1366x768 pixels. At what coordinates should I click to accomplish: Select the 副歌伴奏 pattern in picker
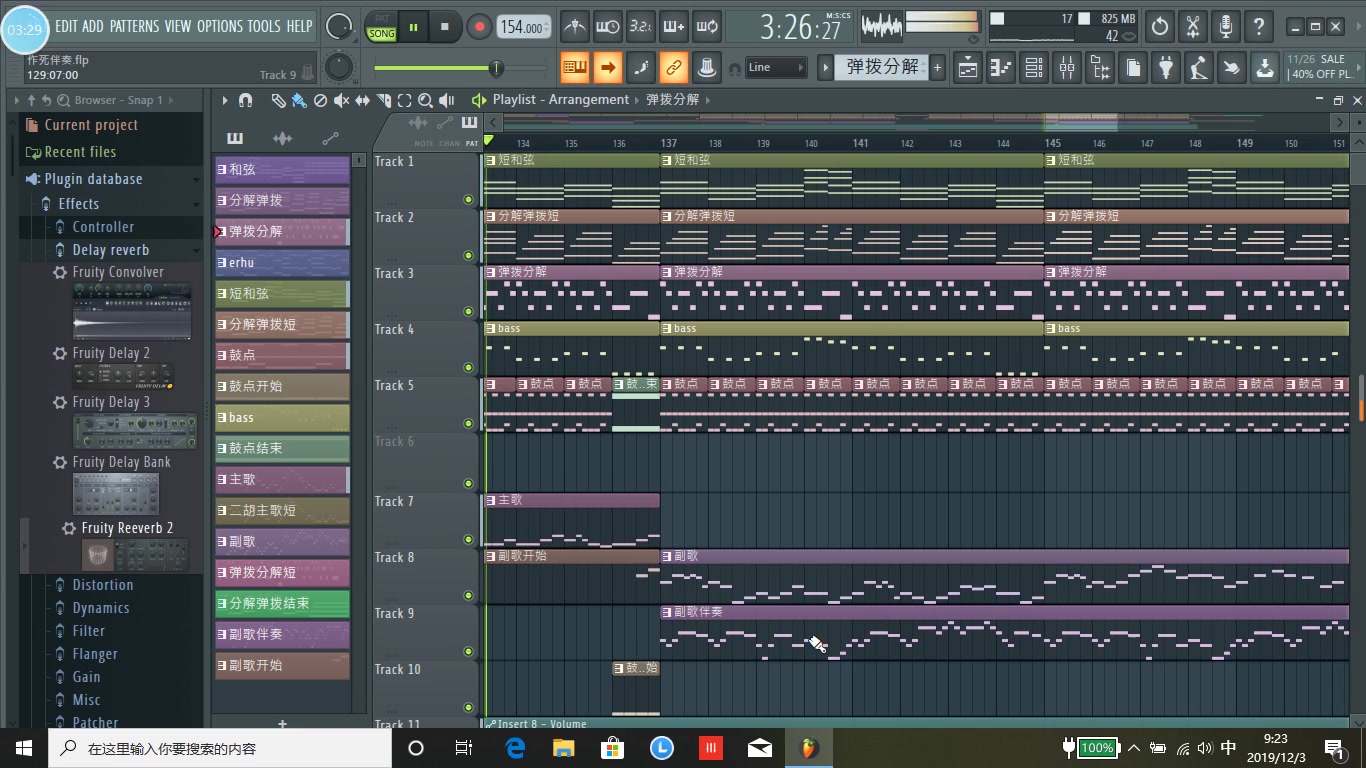pos(282,635)
